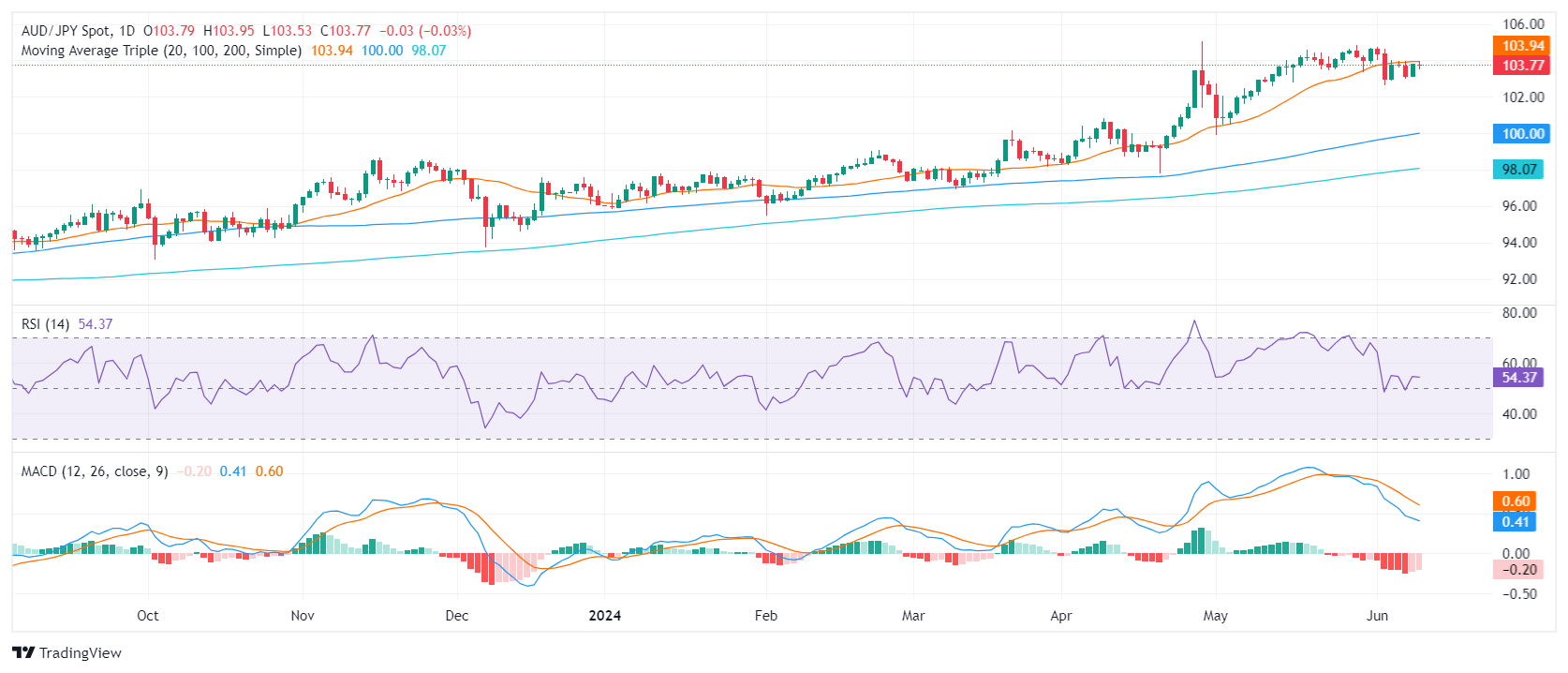
Task: Click the 80.00 level on RSI scale
Action: tap(1519, 313)
